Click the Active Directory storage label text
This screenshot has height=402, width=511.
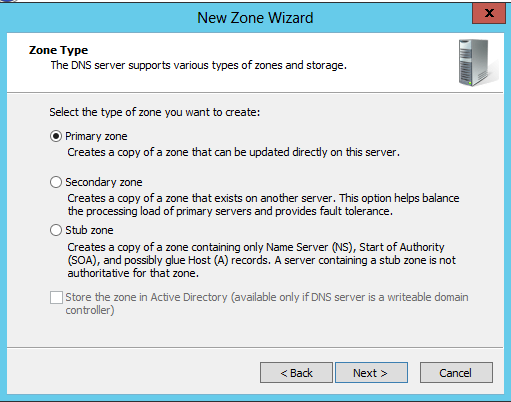pyautogui.click(x=267, y=304)
